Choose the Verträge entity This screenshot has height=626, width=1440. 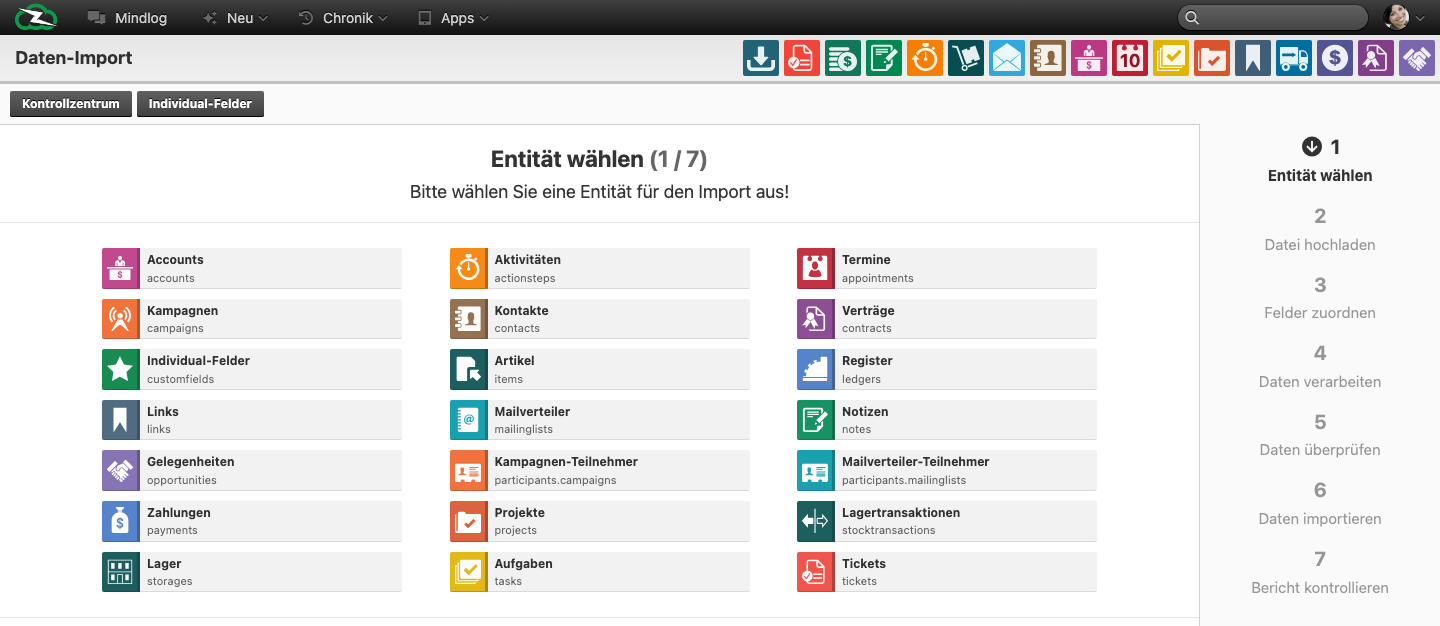(947, 319)
